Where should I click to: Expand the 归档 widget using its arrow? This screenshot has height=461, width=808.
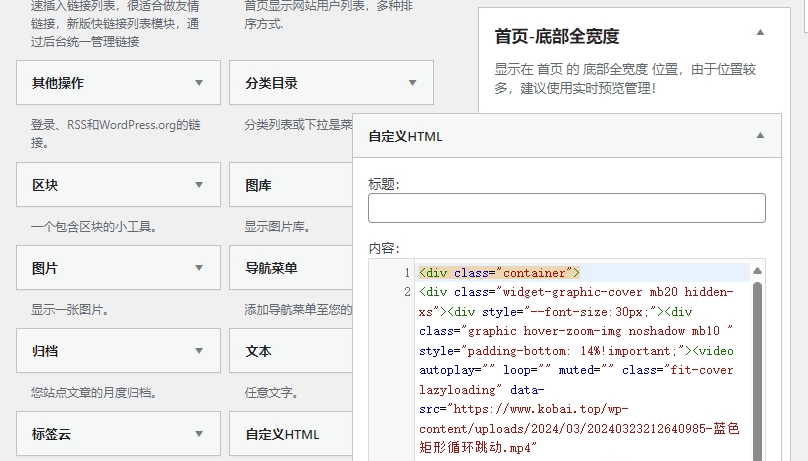pyautogui.click(x=199, y=352)
